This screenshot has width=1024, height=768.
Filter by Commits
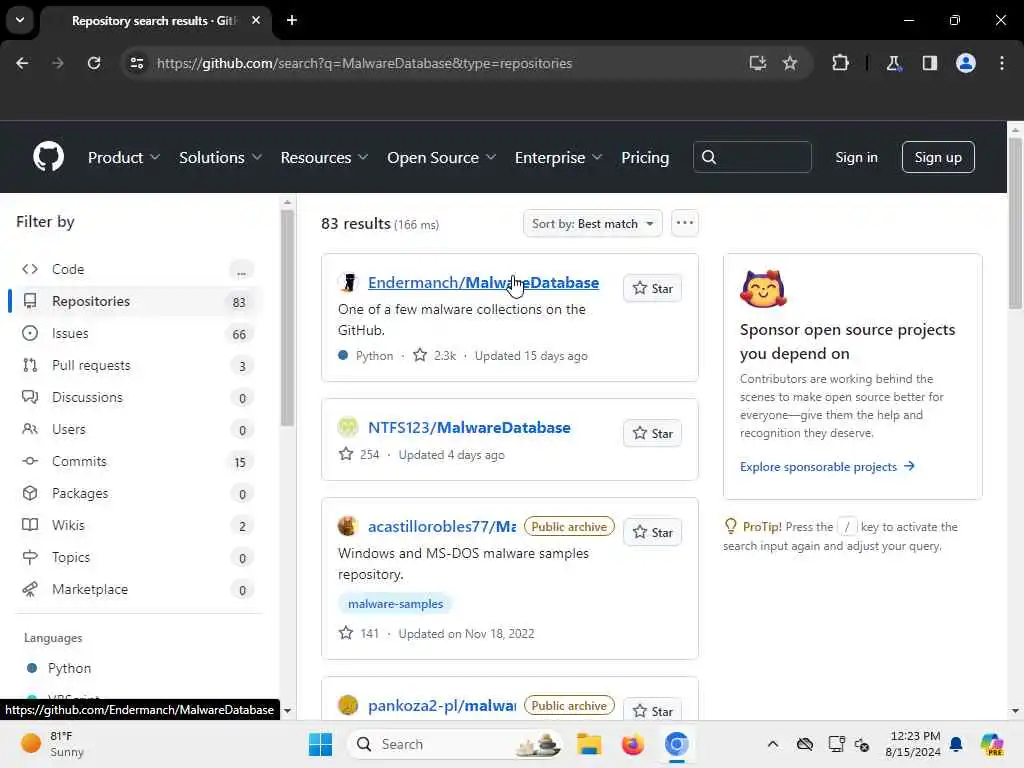[x=137, y=461]
